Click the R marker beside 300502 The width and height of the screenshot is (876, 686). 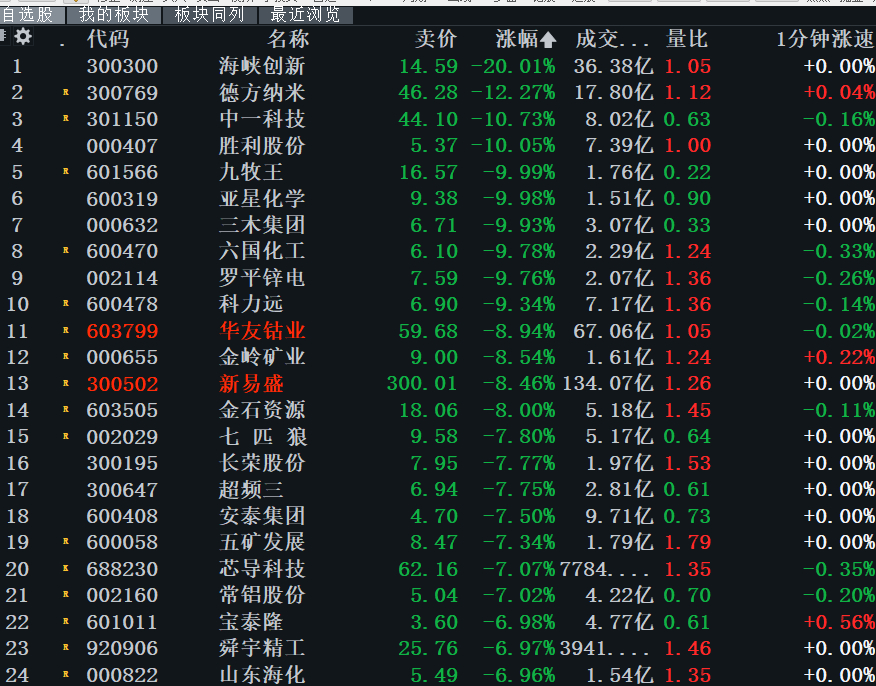[x=65, y=383]
